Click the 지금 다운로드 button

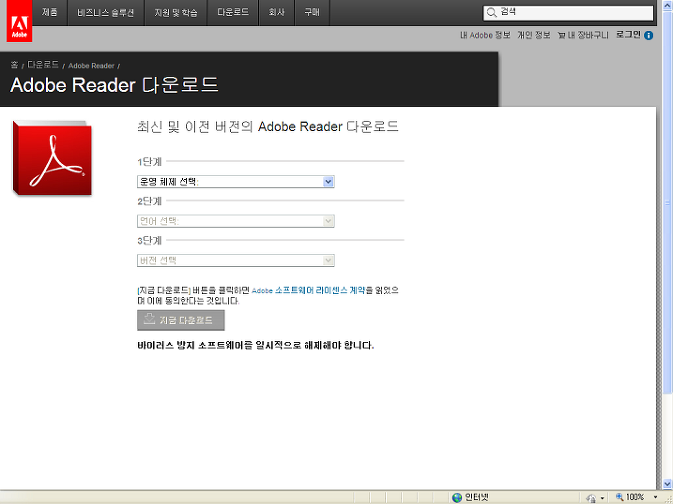(181, 320)
